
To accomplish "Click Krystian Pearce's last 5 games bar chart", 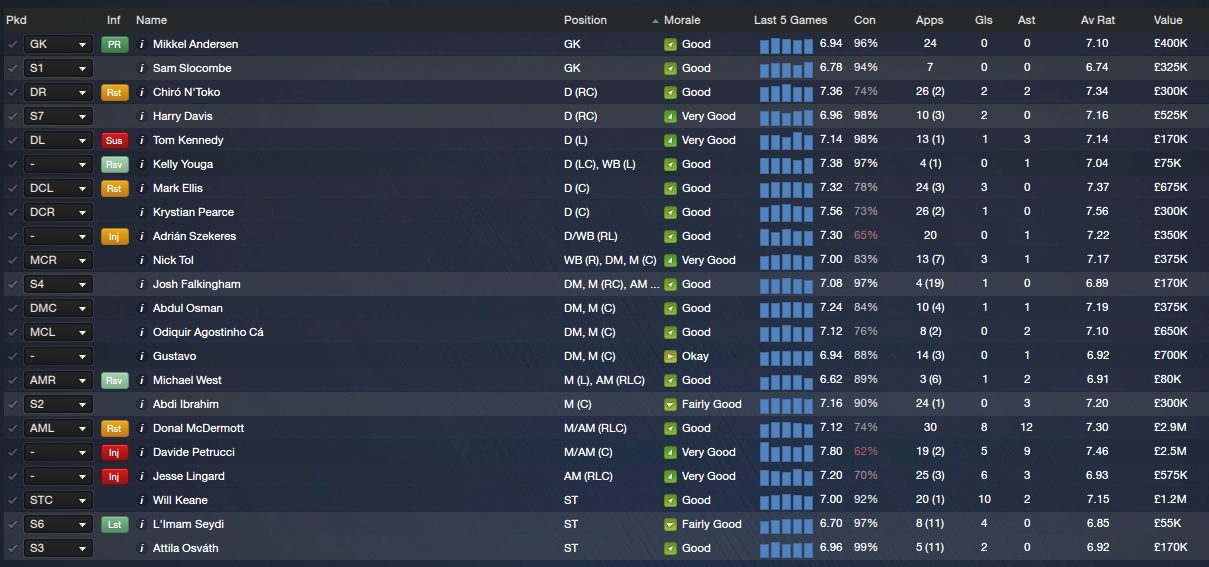I will 786,212.
